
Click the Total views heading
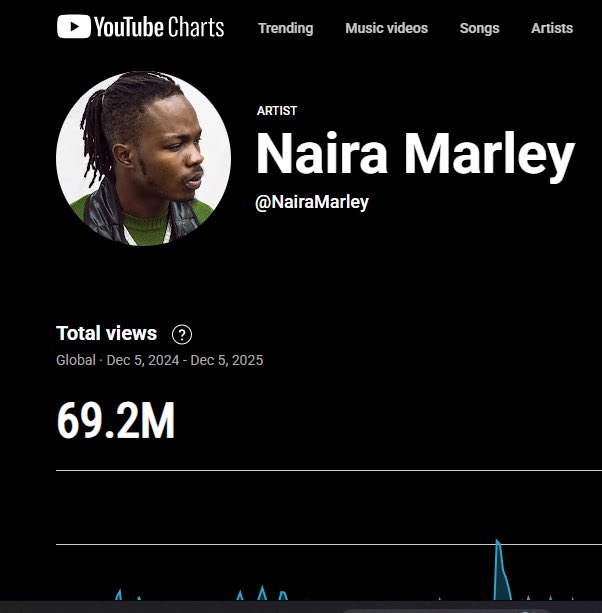coord(106,333)
